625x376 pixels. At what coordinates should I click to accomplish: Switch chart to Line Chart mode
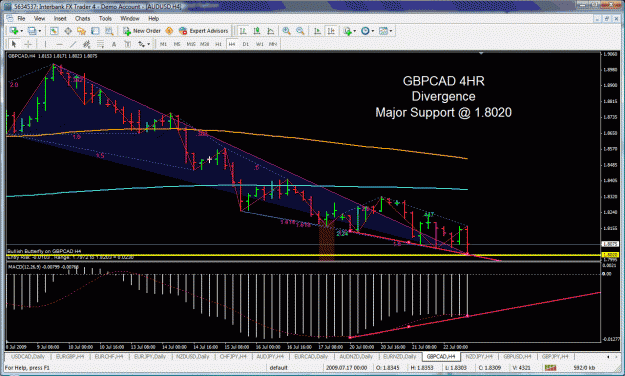coord(271,31)
